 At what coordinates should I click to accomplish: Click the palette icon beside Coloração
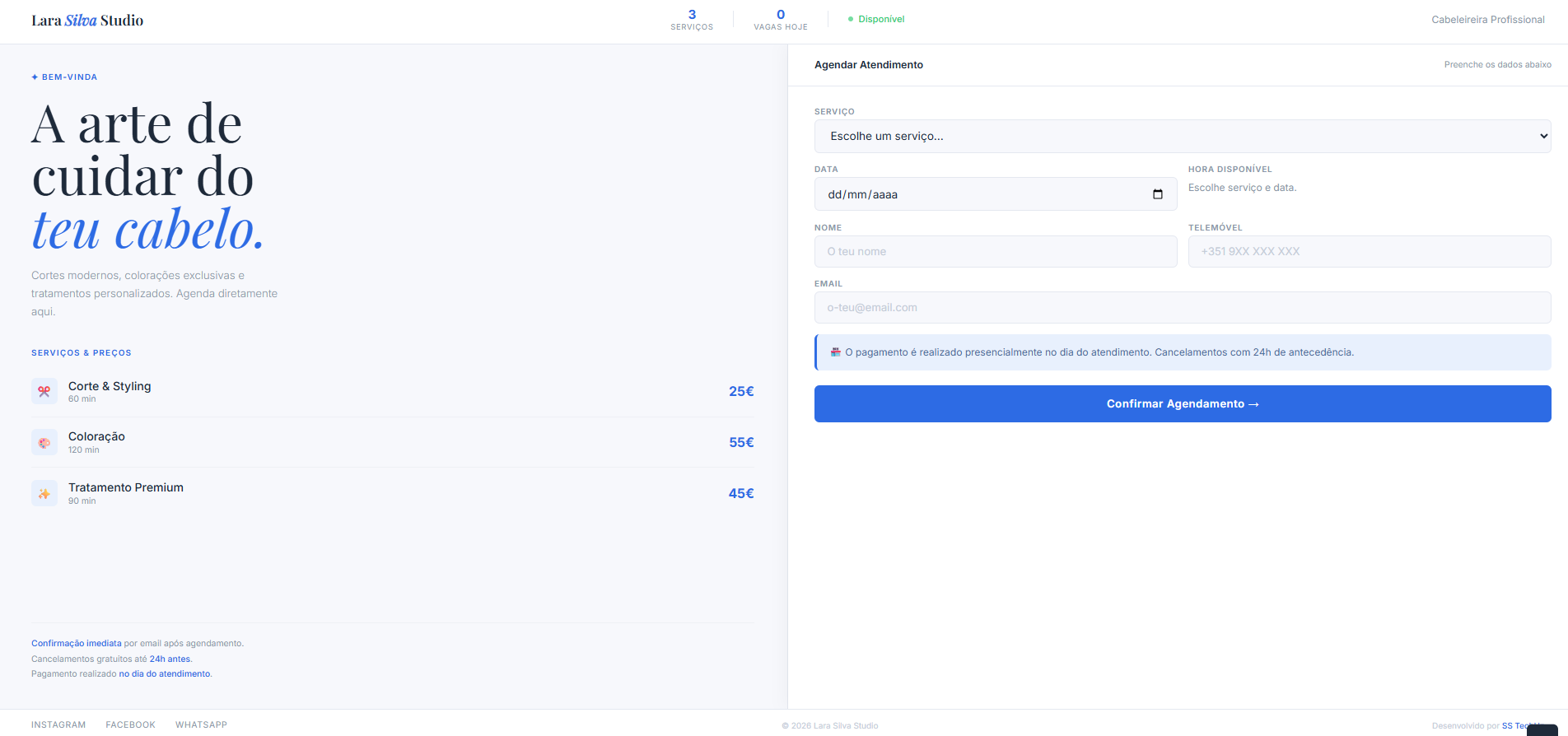(x=44, y=443)
